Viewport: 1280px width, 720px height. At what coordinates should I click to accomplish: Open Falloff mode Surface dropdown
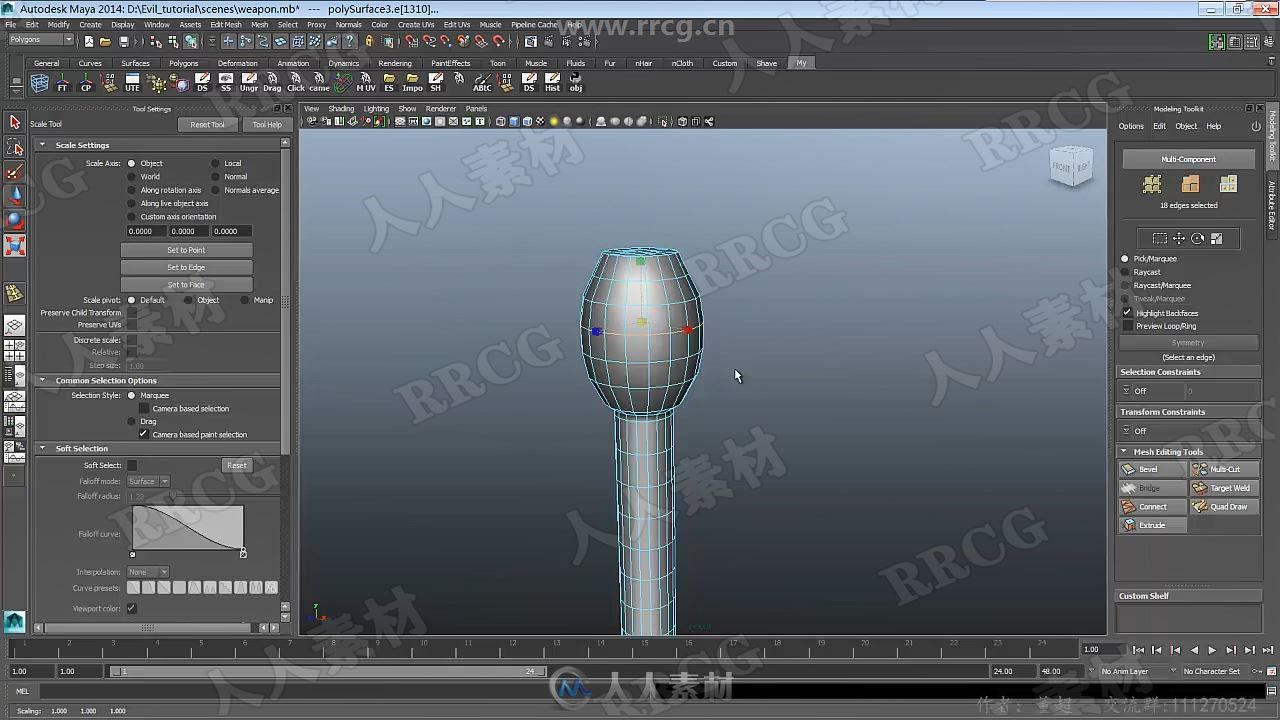click(149, 481)
